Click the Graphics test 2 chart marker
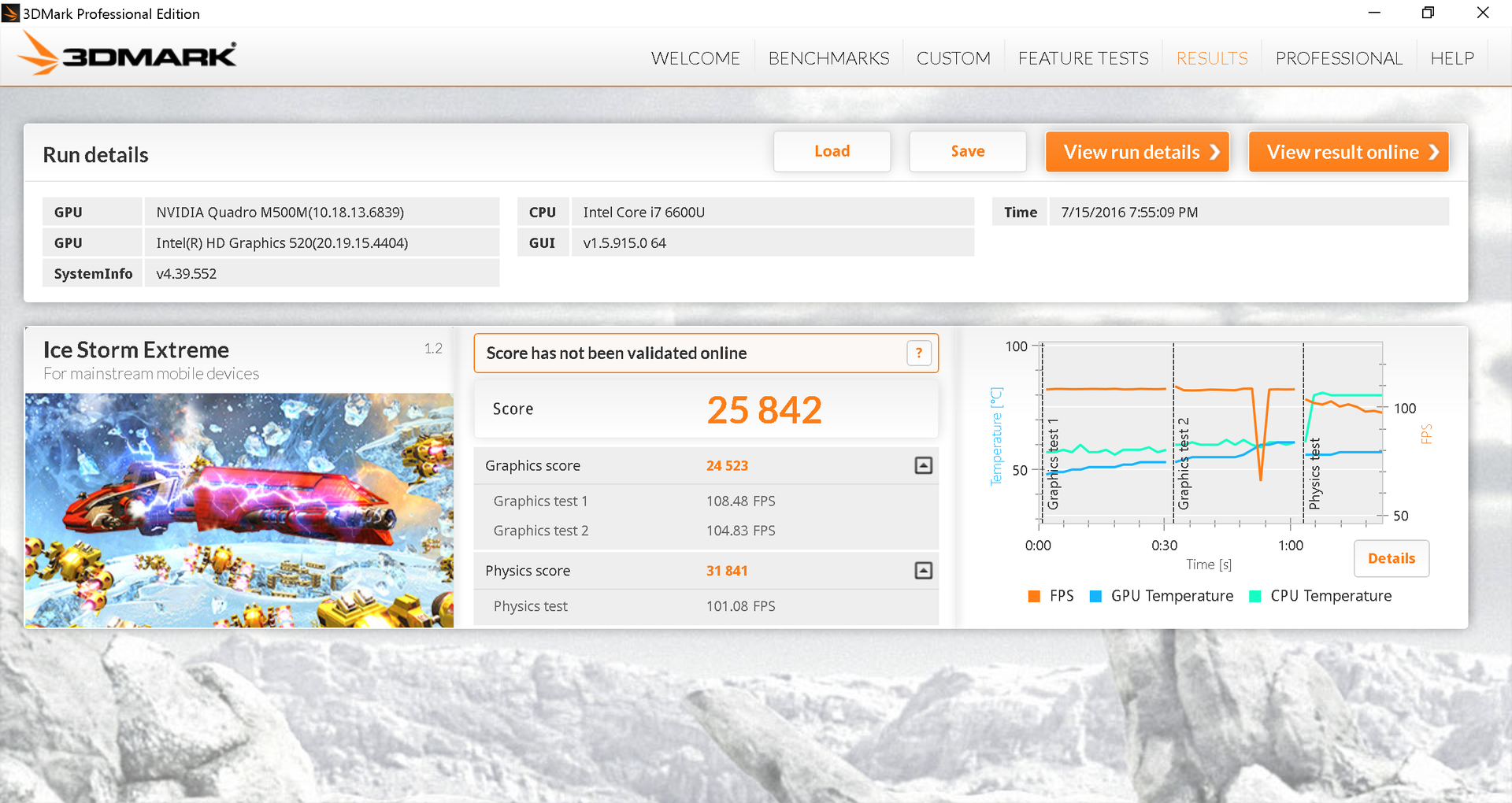The image size is (1512, 803). (1183, 464)
